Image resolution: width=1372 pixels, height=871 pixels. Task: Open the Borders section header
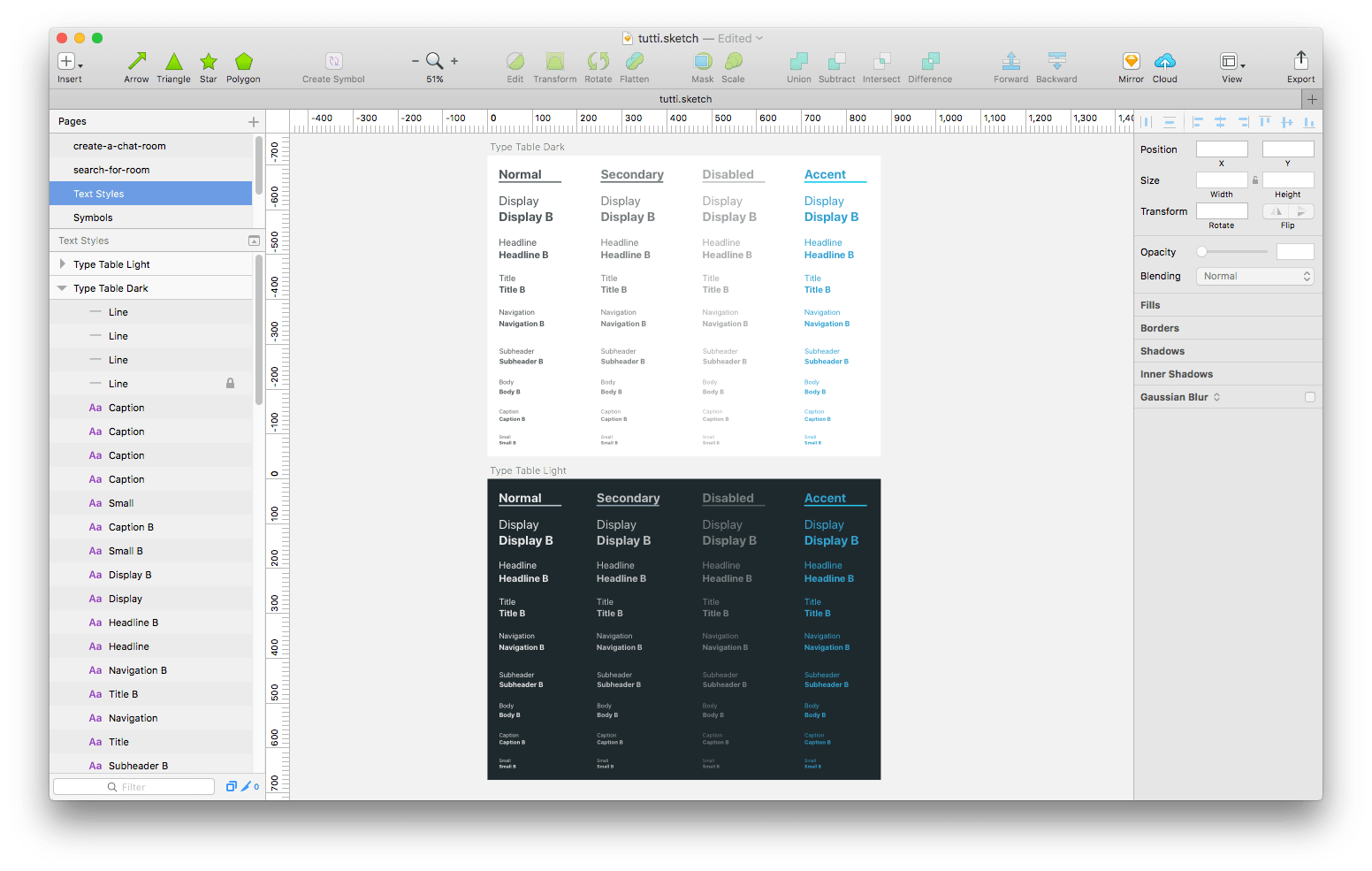(1228, 328)
